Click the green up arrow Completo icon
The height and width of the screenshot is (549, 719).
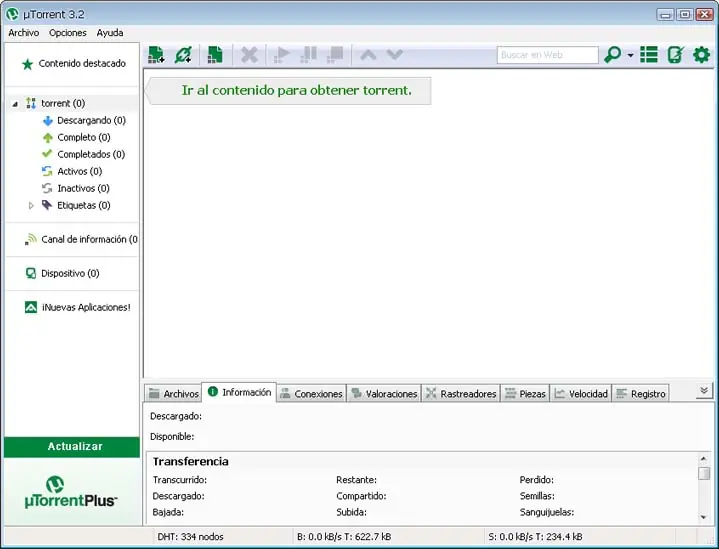coord(48,138)
